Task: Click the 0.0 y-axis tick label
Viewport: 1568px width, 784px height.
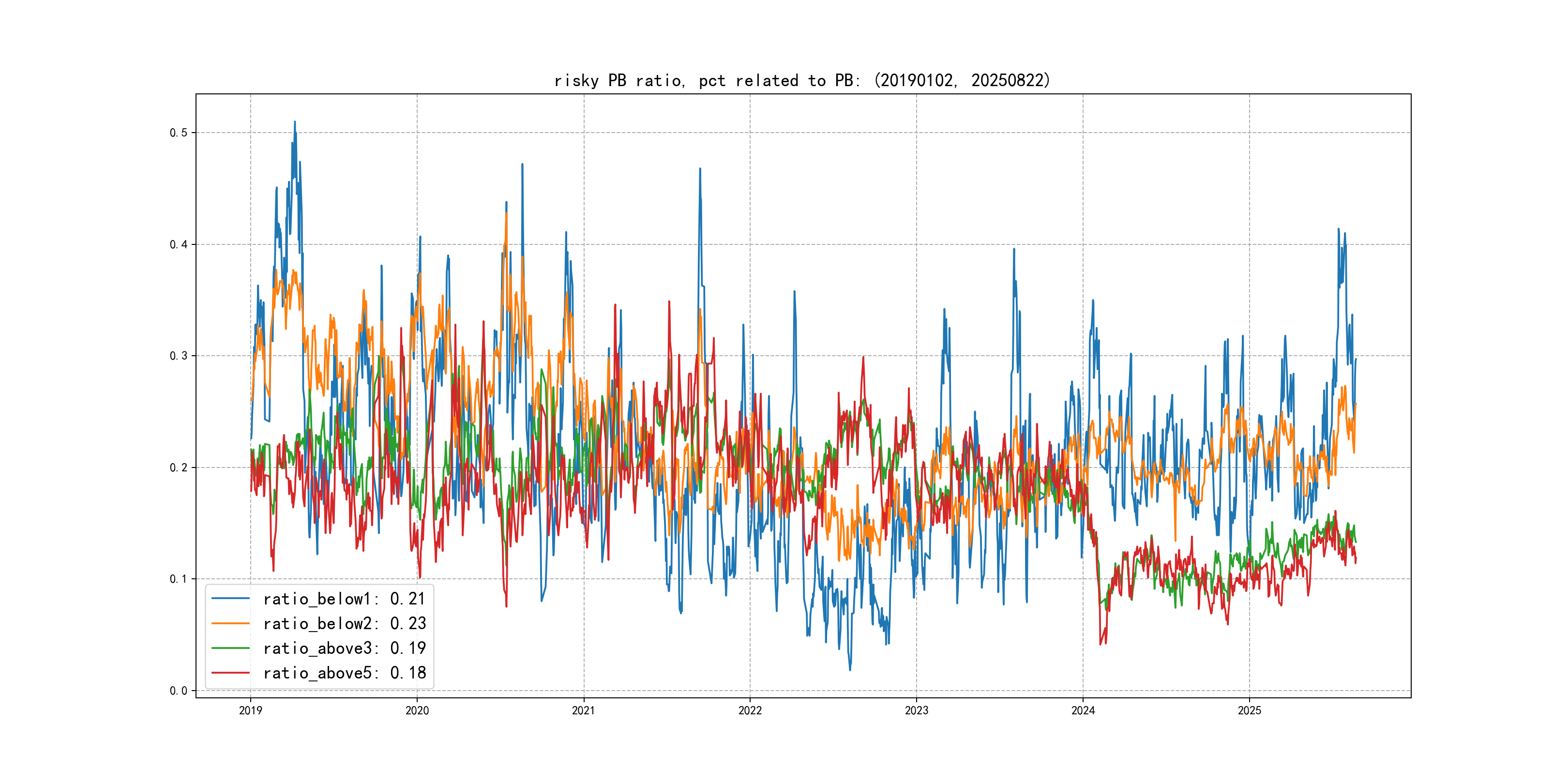Action: coord(179,691)
